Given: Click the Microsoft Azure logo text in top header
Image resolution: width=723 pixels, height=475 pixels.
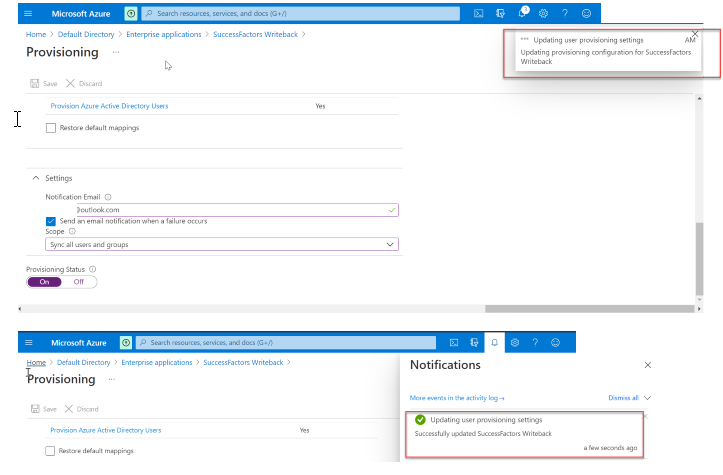Looking at the screenshot, I should (x=81, y=14).
